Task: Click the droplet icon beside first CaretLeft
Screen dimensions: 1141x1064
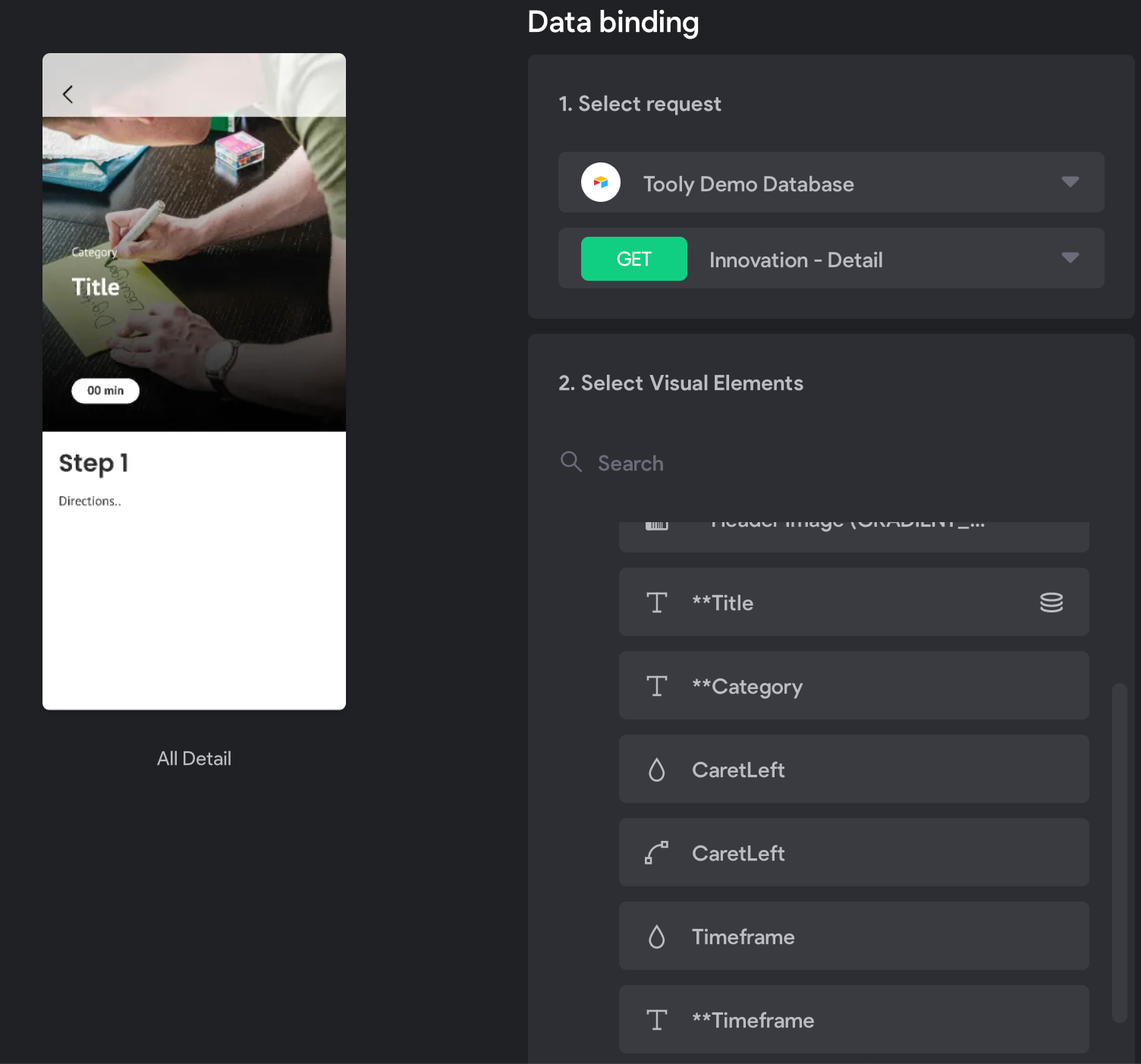Action: tap(657, 770)
